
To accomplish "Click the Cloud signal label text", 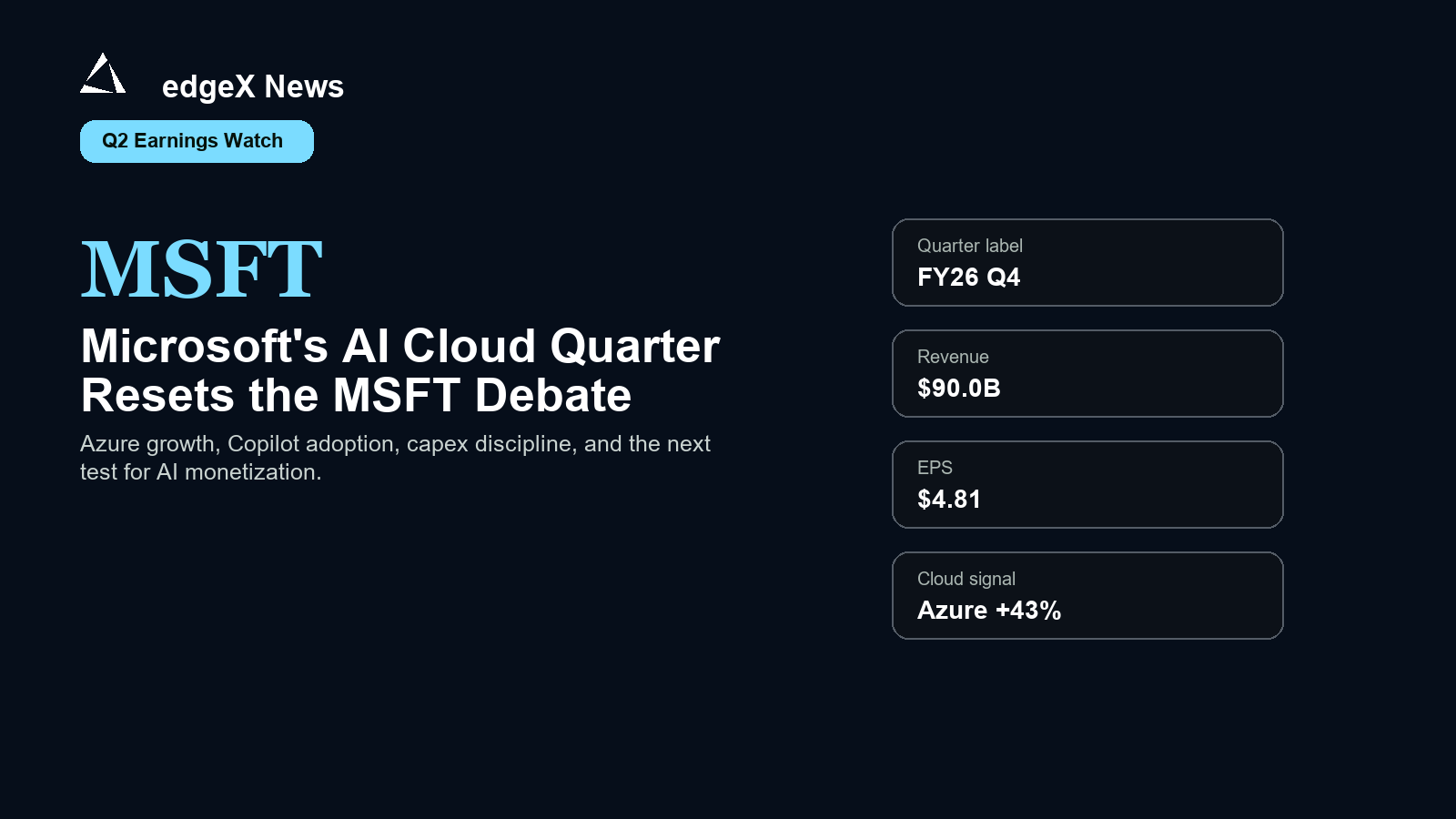I will [x=966, y=580].
